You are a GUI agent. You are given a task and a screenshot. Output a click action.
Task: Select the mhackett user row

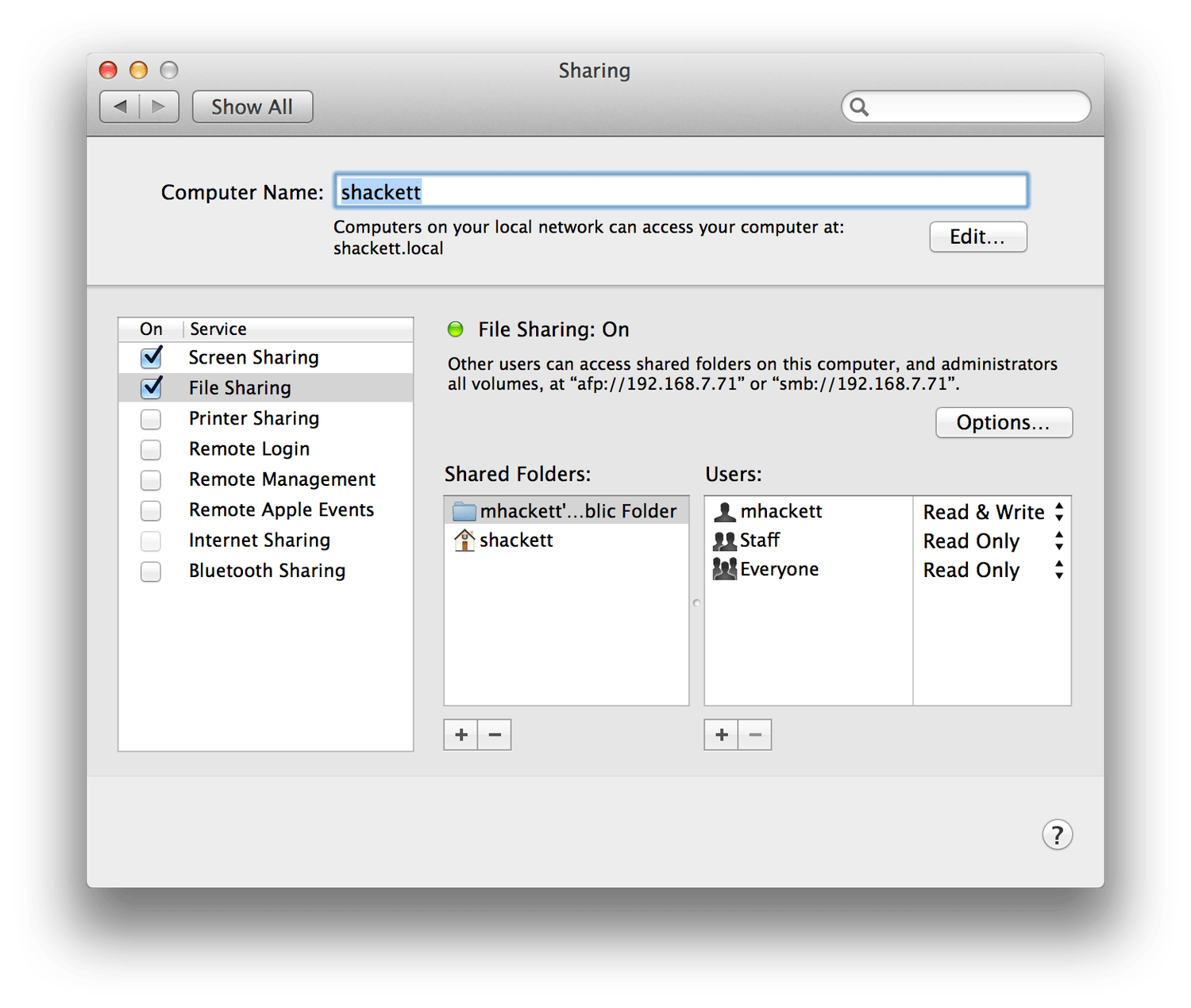point(808,511)
